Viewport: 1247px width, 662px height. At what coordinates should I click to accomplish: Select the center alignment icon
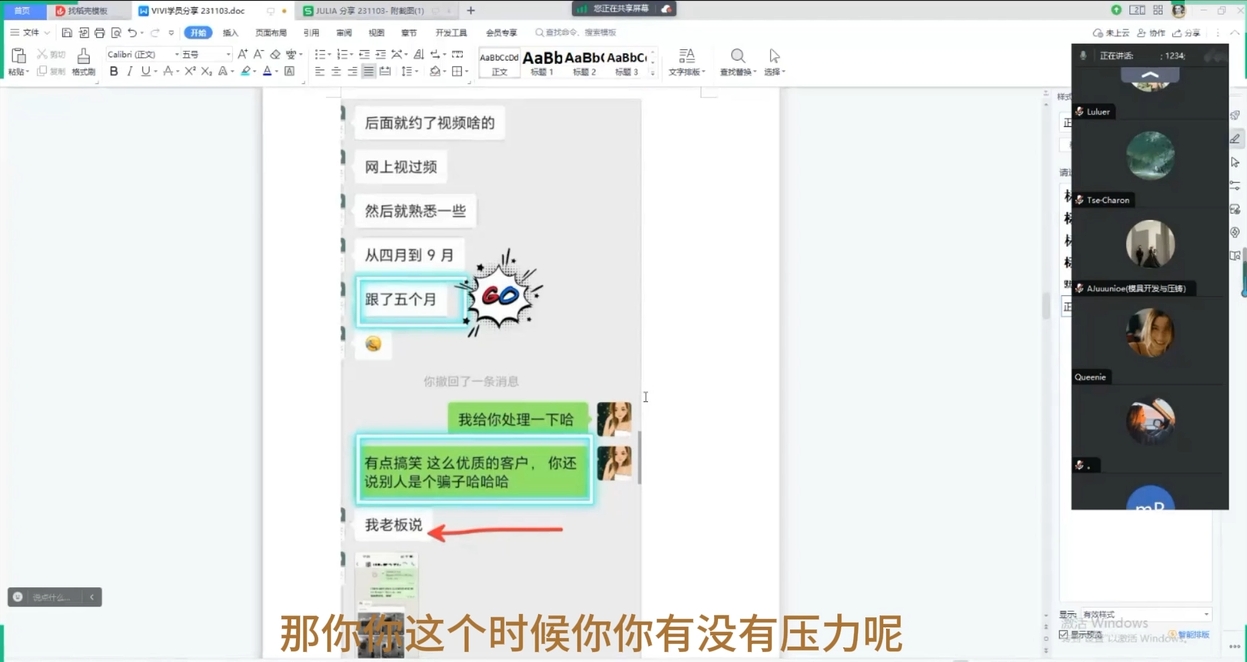click(334, 70)
